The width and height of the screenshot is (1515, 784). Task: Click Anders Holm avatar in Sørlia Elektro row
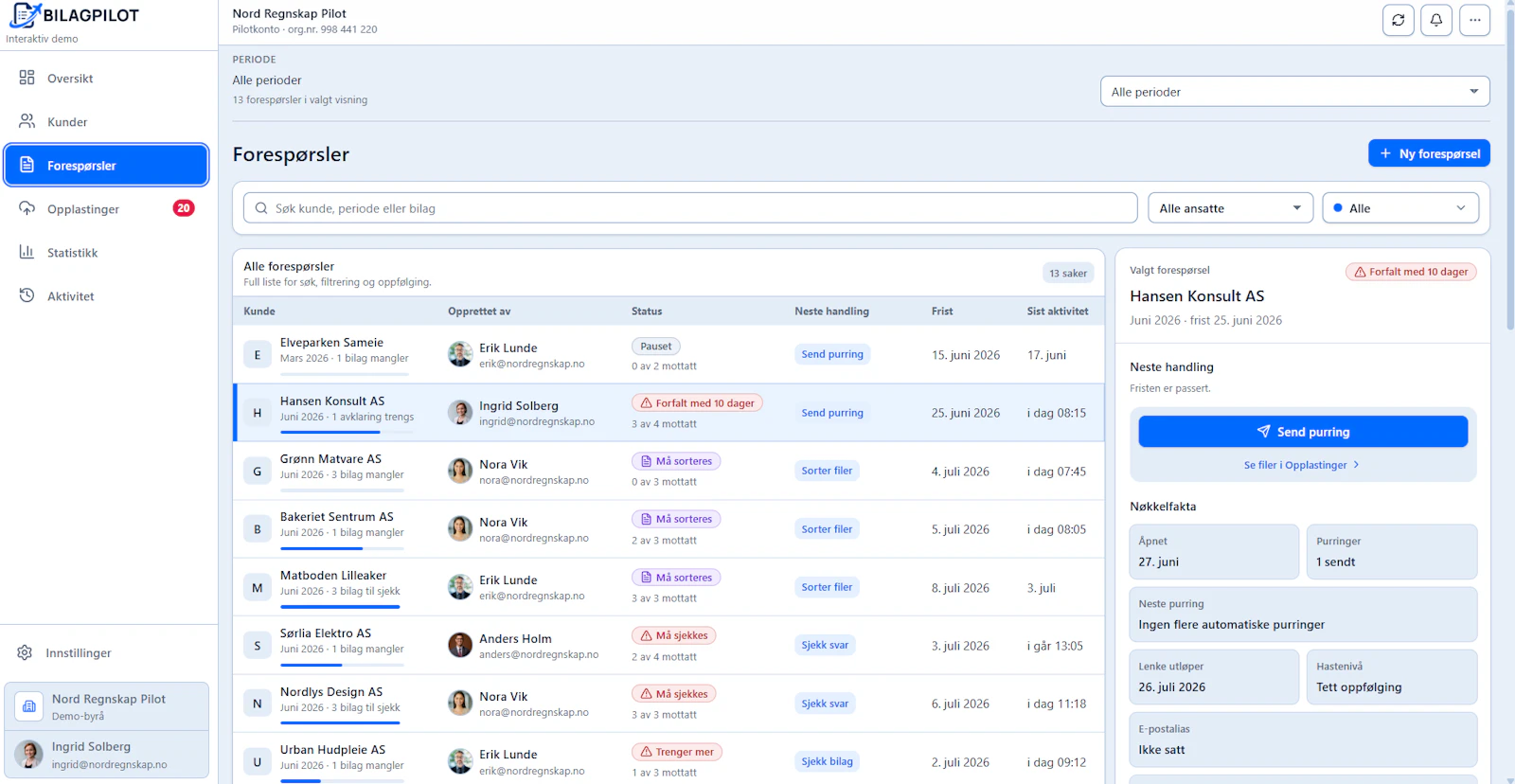460,645
